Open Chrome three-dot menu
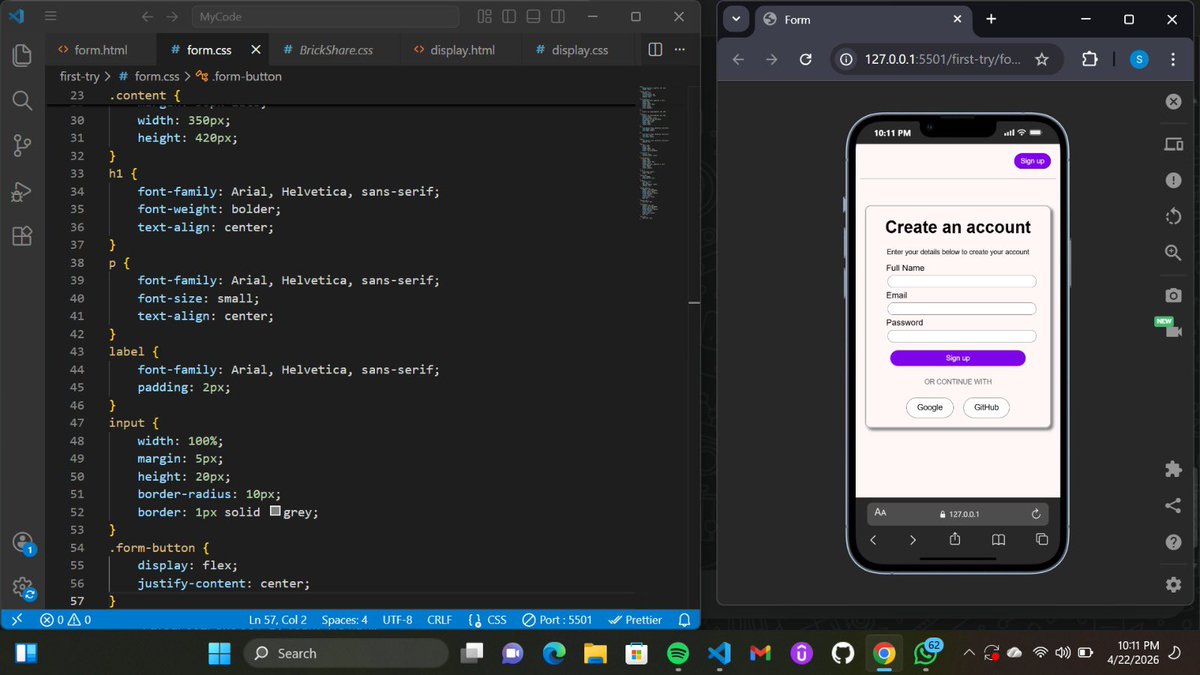This screenshot has width=1200, height=675. click(x=1173, y=60)
